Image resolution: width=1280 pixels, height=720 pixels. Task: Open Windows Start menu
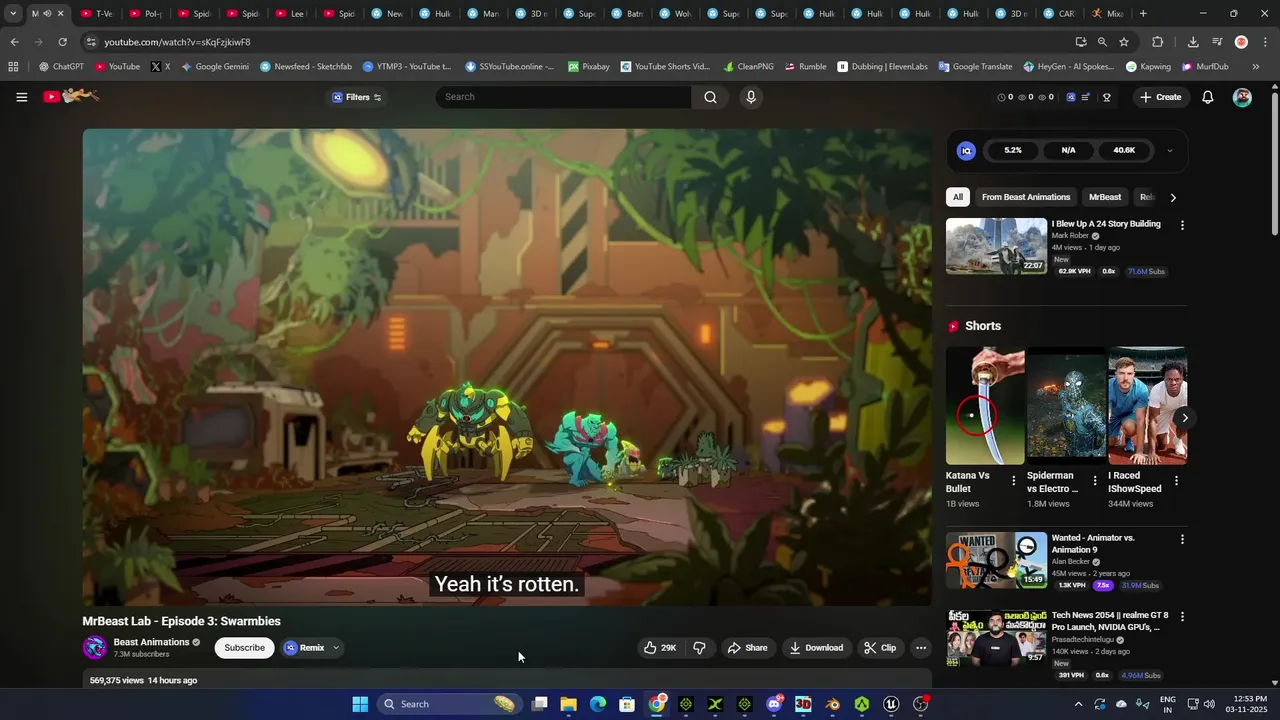pos(360,704)
